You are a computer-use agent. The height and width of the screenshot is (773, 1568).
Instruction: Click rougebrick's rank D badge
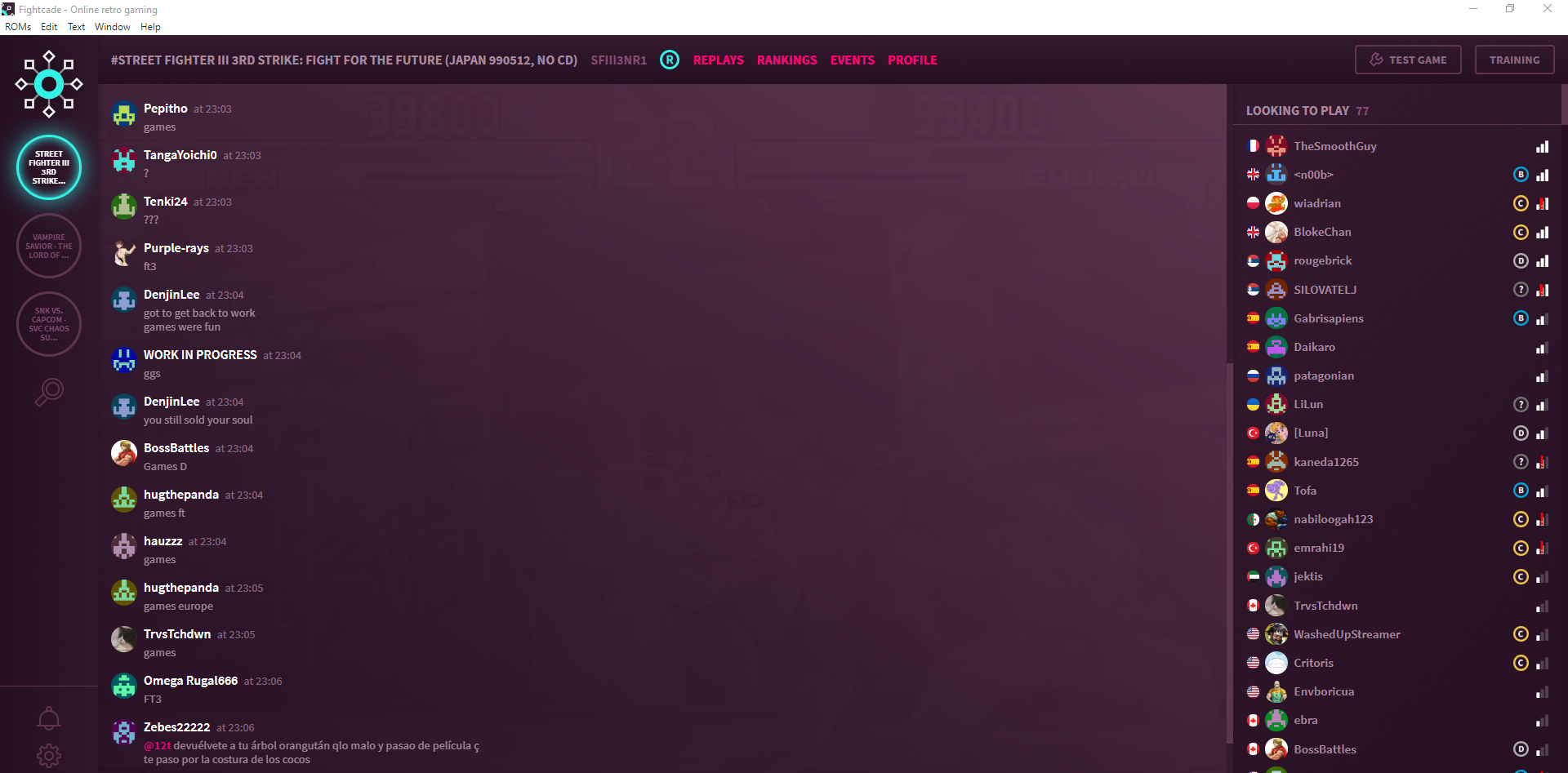pyautogui.click(x=1521, y=261)
